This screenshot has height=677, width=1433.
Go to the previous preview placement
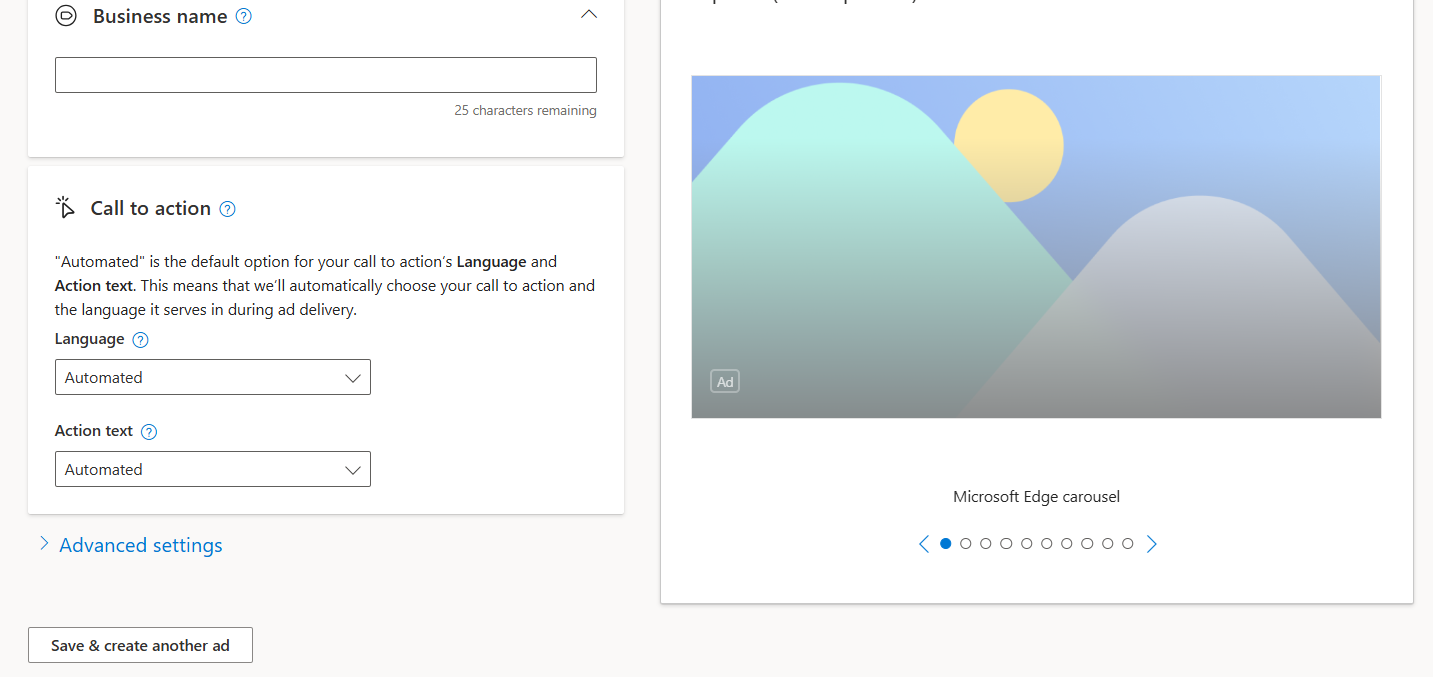pos(924,544)
